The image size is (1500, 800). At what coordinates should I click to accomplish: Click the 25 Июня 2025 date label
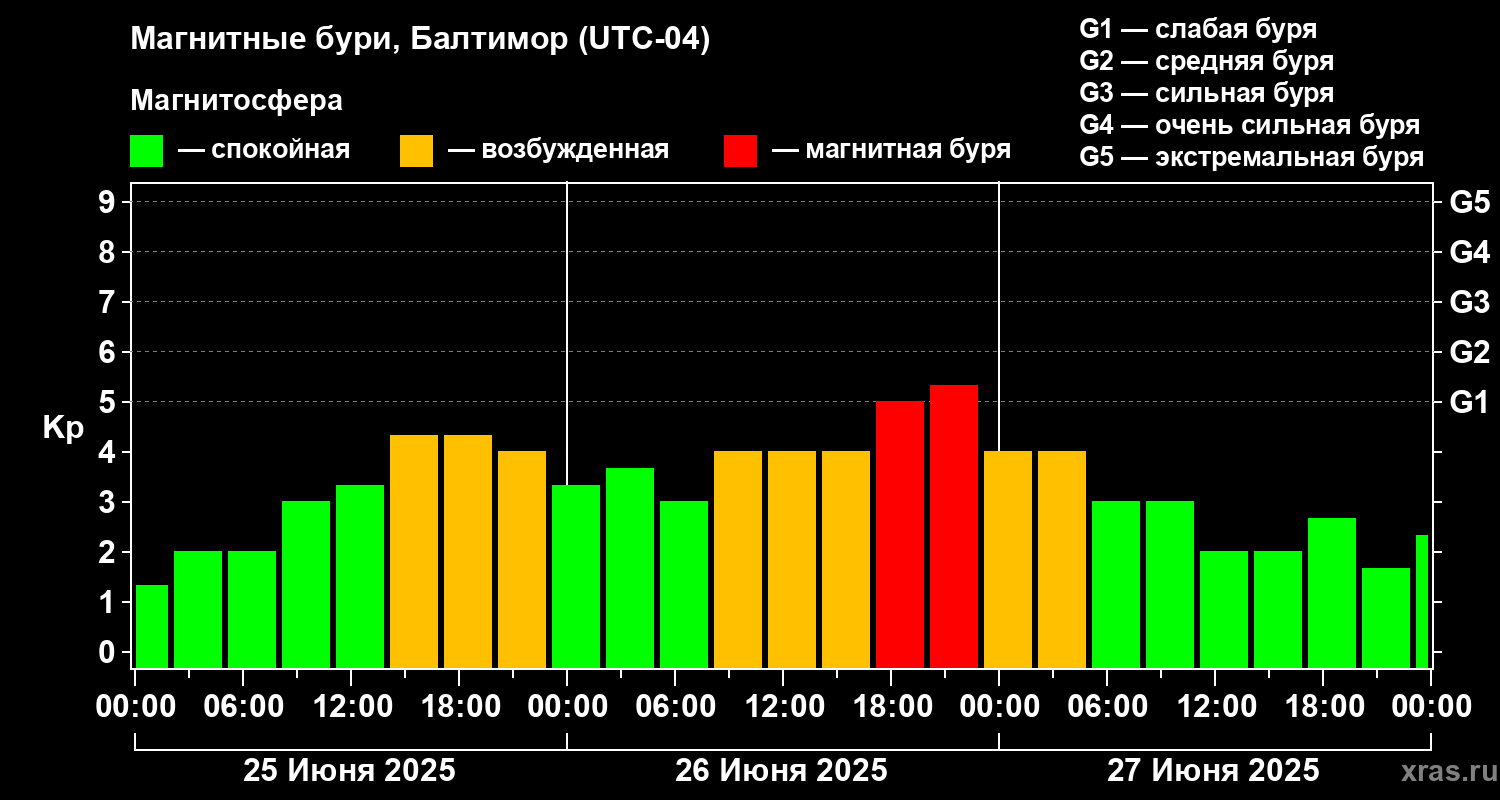350,771
